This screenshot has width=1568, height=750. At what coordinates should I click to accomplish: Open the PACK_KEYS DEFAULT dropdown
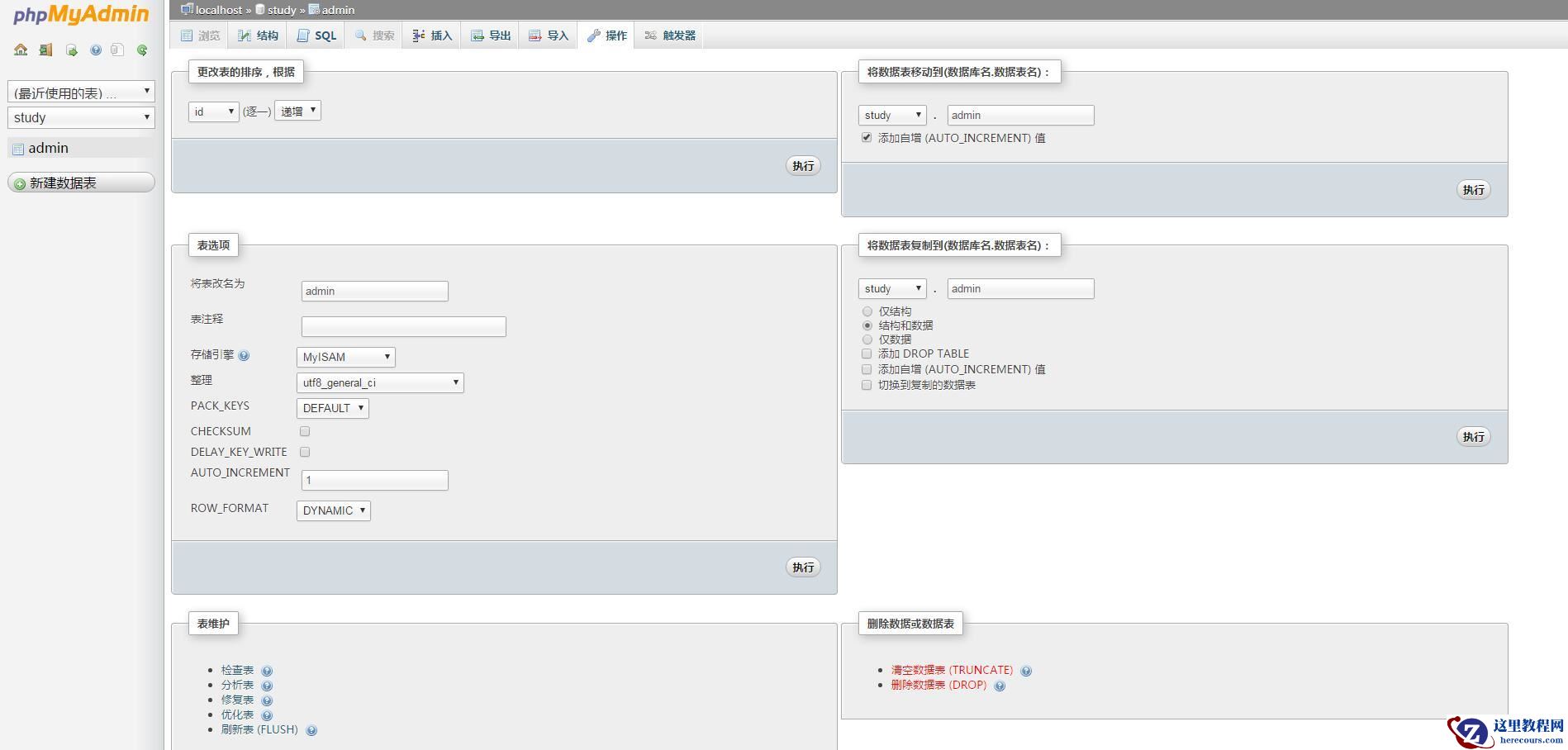(x=333, y=408)
